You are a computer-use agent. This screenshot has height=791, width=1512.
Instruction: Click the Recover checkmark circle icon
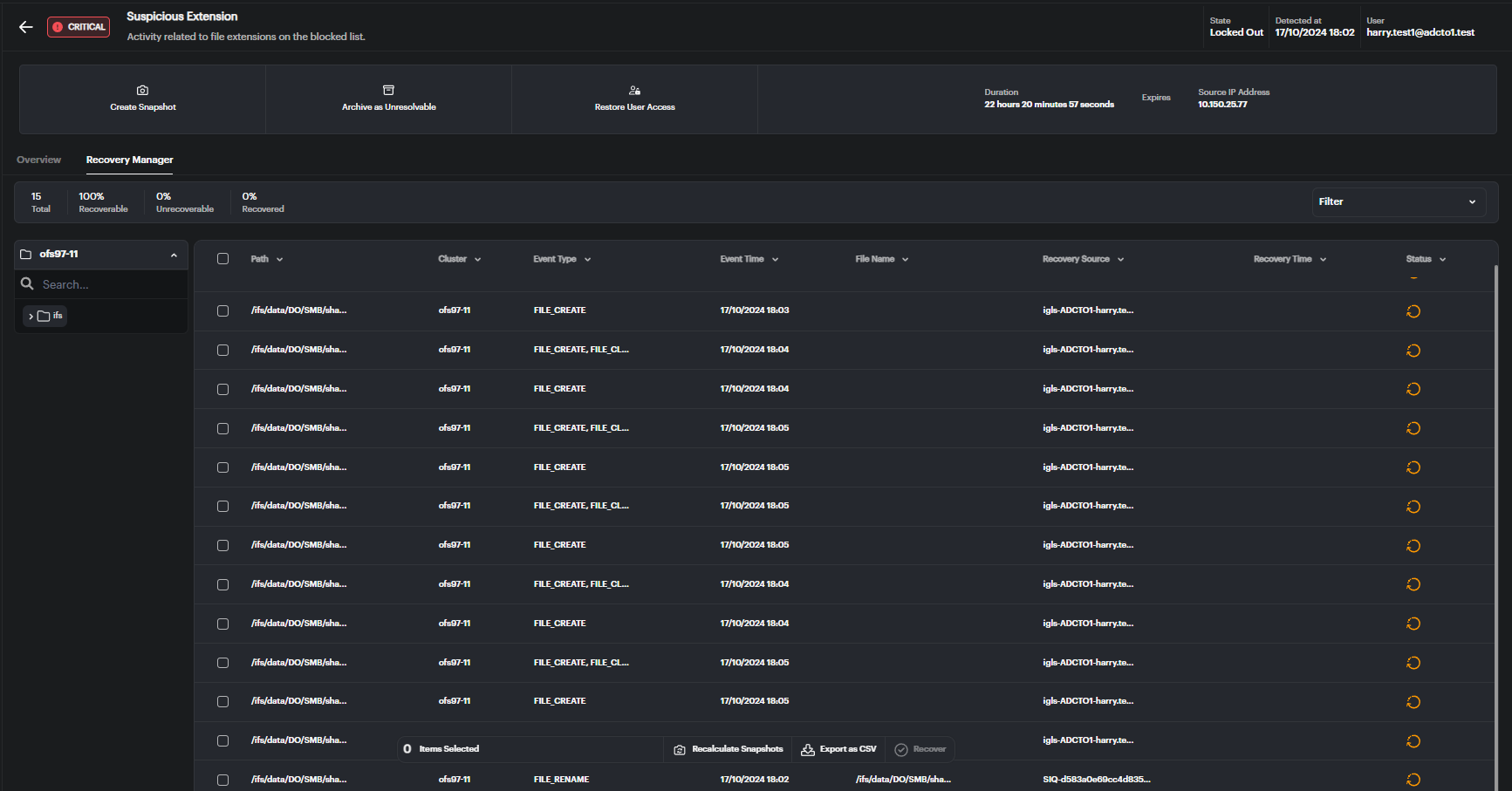901,749
